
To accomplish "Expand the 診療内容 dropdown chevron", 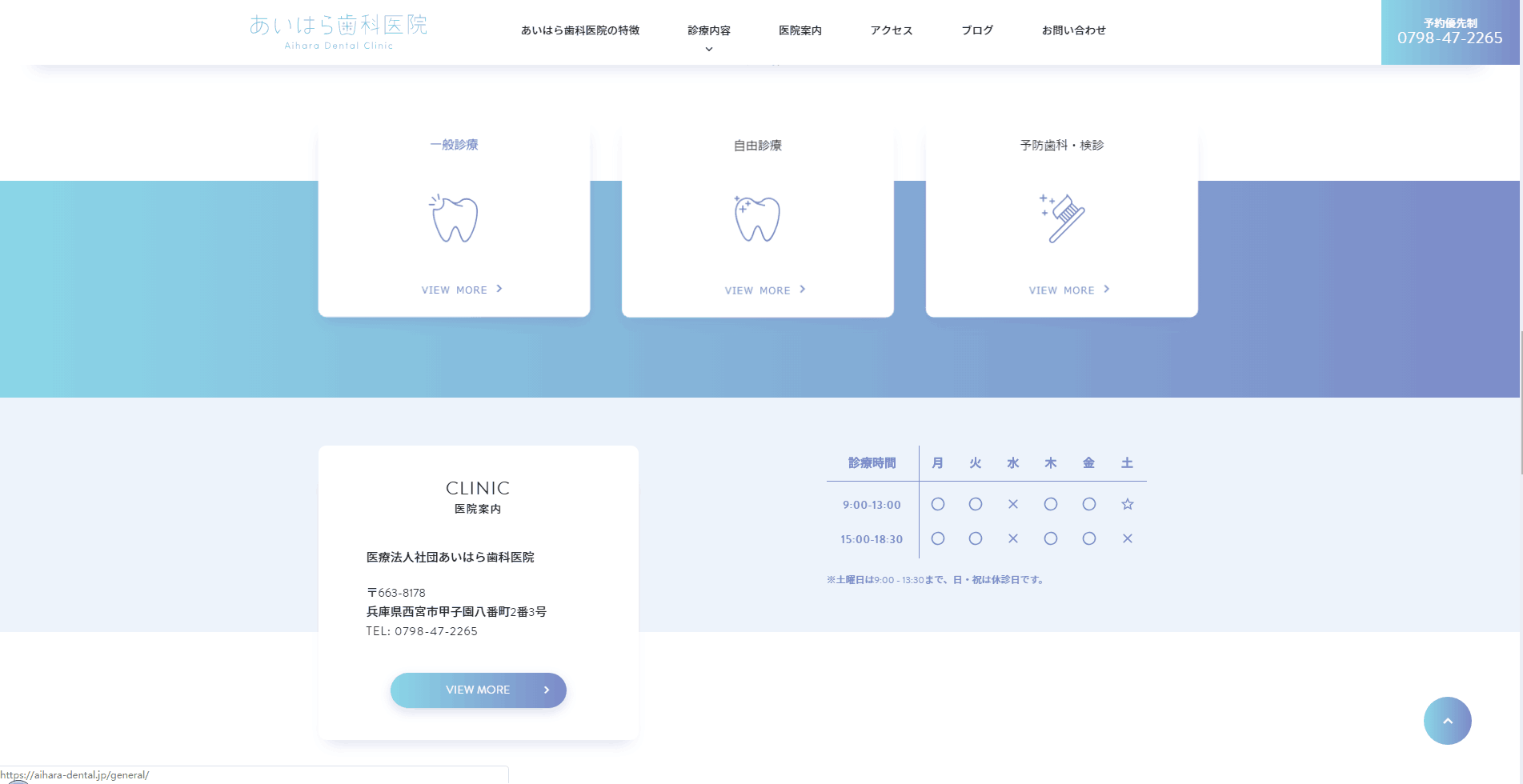I will click(709, 50).
